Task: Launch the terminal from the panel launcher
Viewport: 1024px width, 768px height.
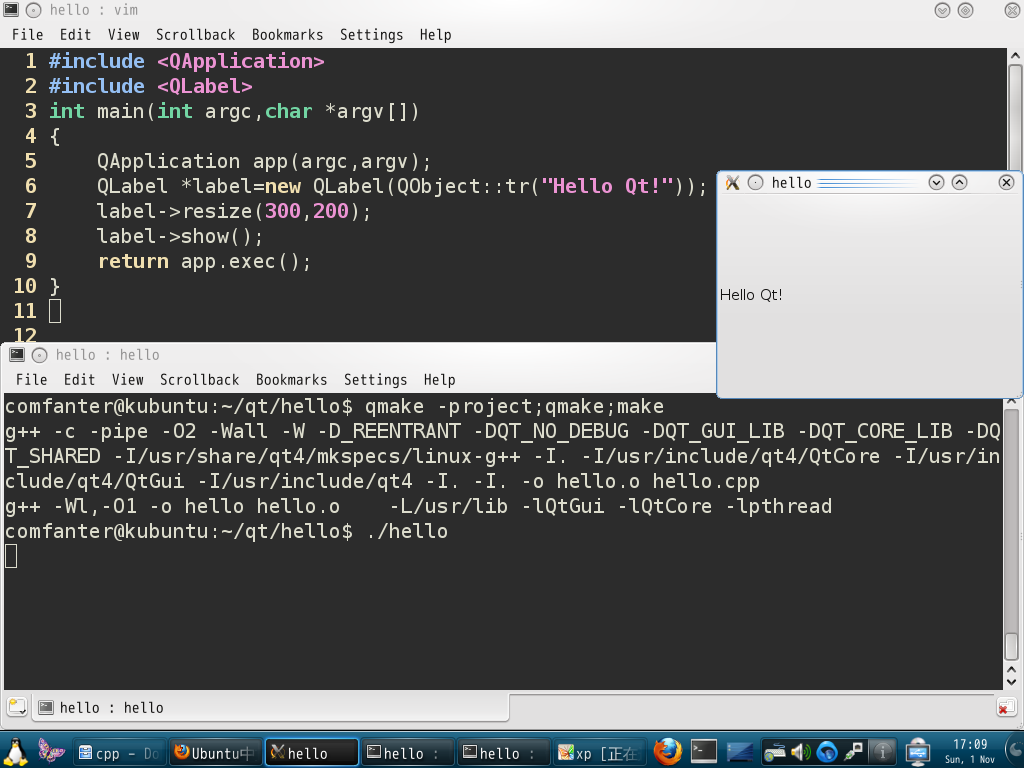Action: [704, 752]
